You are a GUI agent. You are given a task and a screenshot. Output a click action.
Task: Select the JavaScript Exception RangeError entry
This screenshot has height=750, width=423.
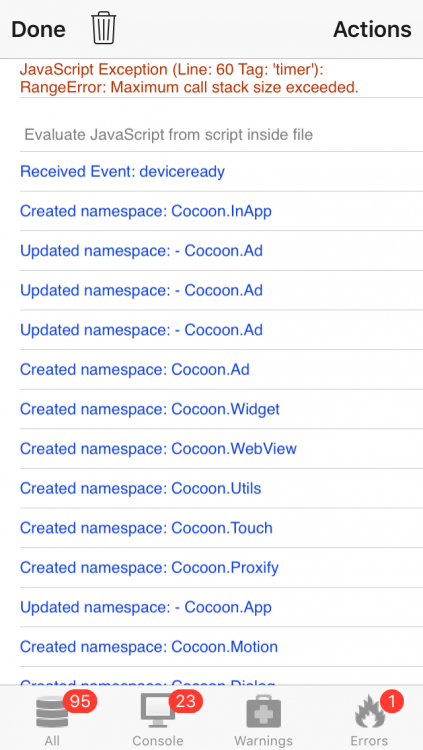[221, 79]
